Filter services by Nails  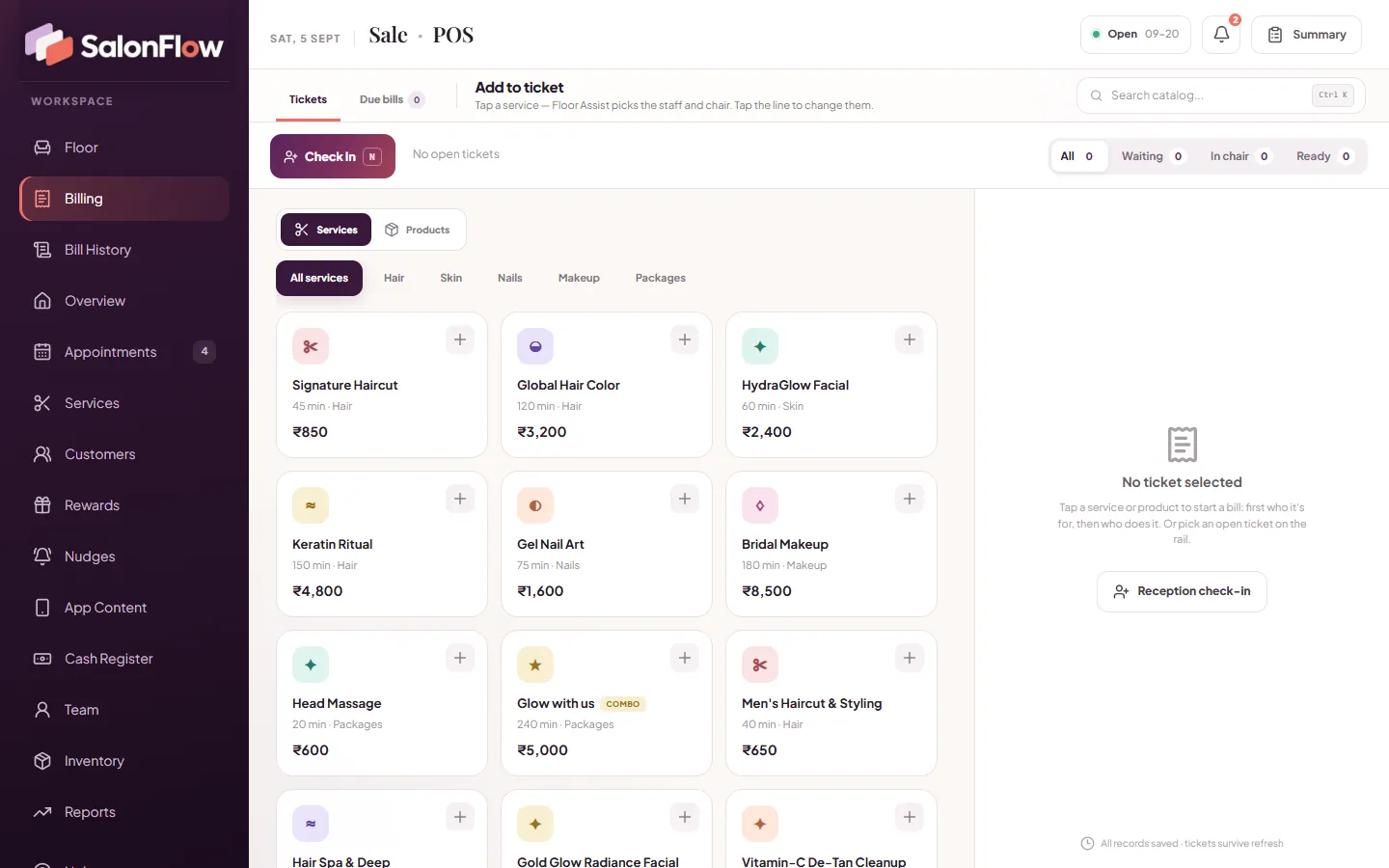[x=510, y=278]
